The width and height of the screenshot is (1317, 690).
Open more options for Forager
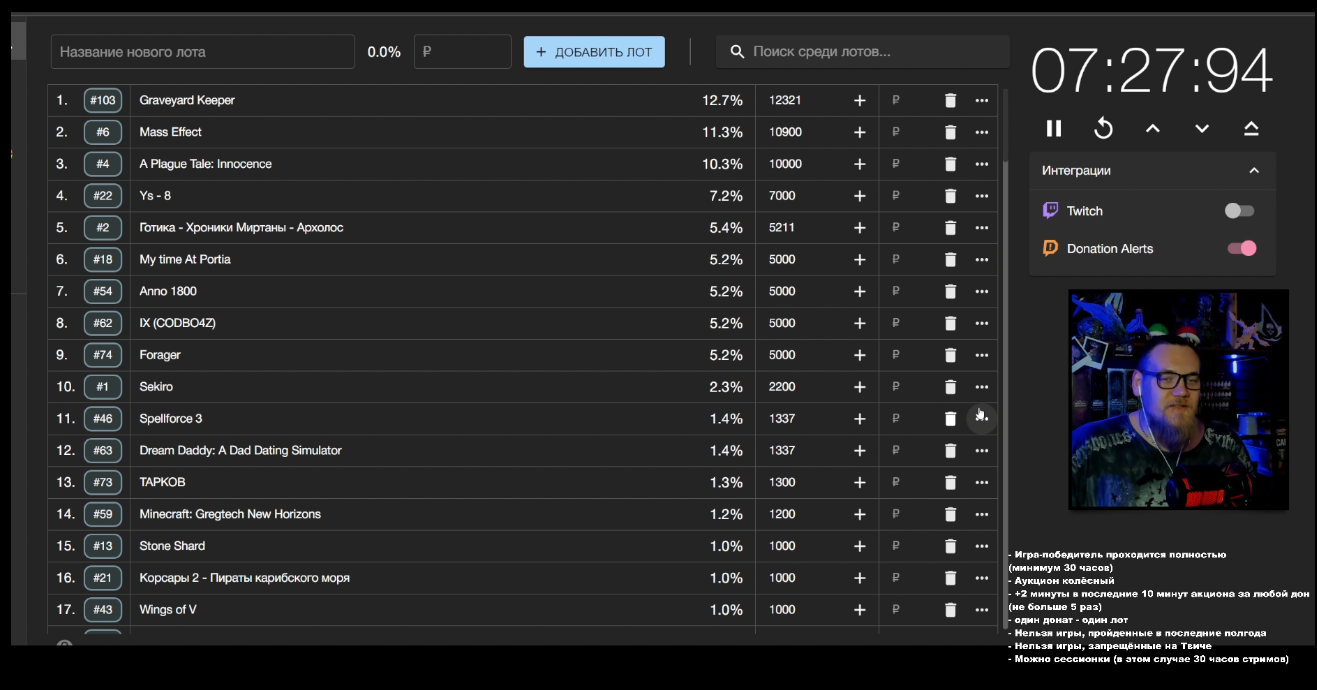(981, 355)
